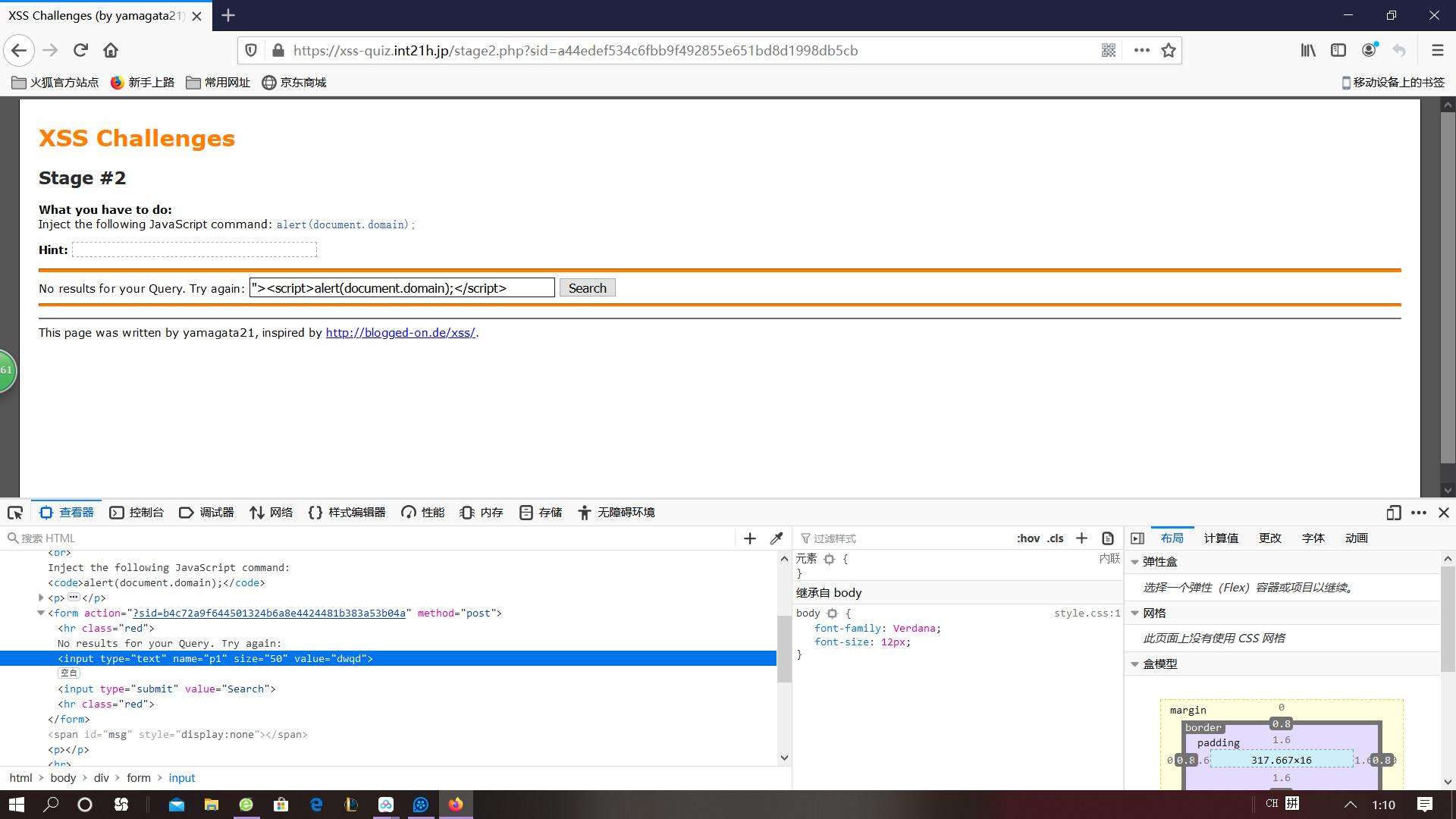Viewport: 1456px width, 819px height.
Task: Collapse the 网格 Grid section
Action: [1135, 613]
